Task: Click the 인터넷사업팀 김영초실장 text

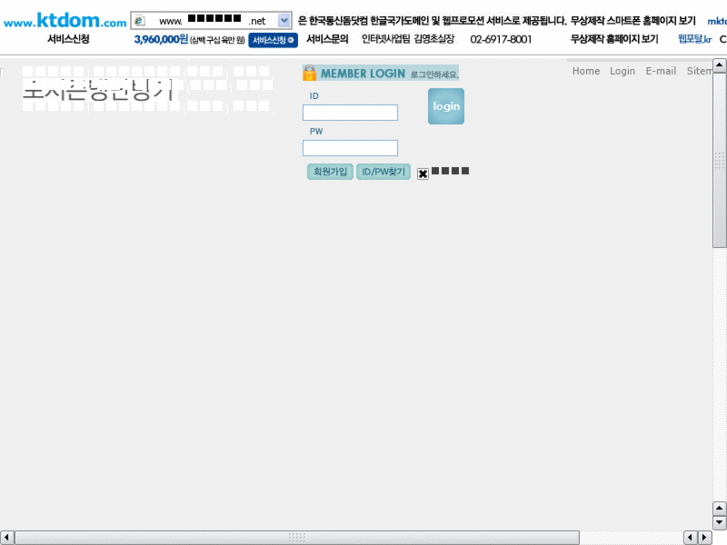Action: coord(408,39)
